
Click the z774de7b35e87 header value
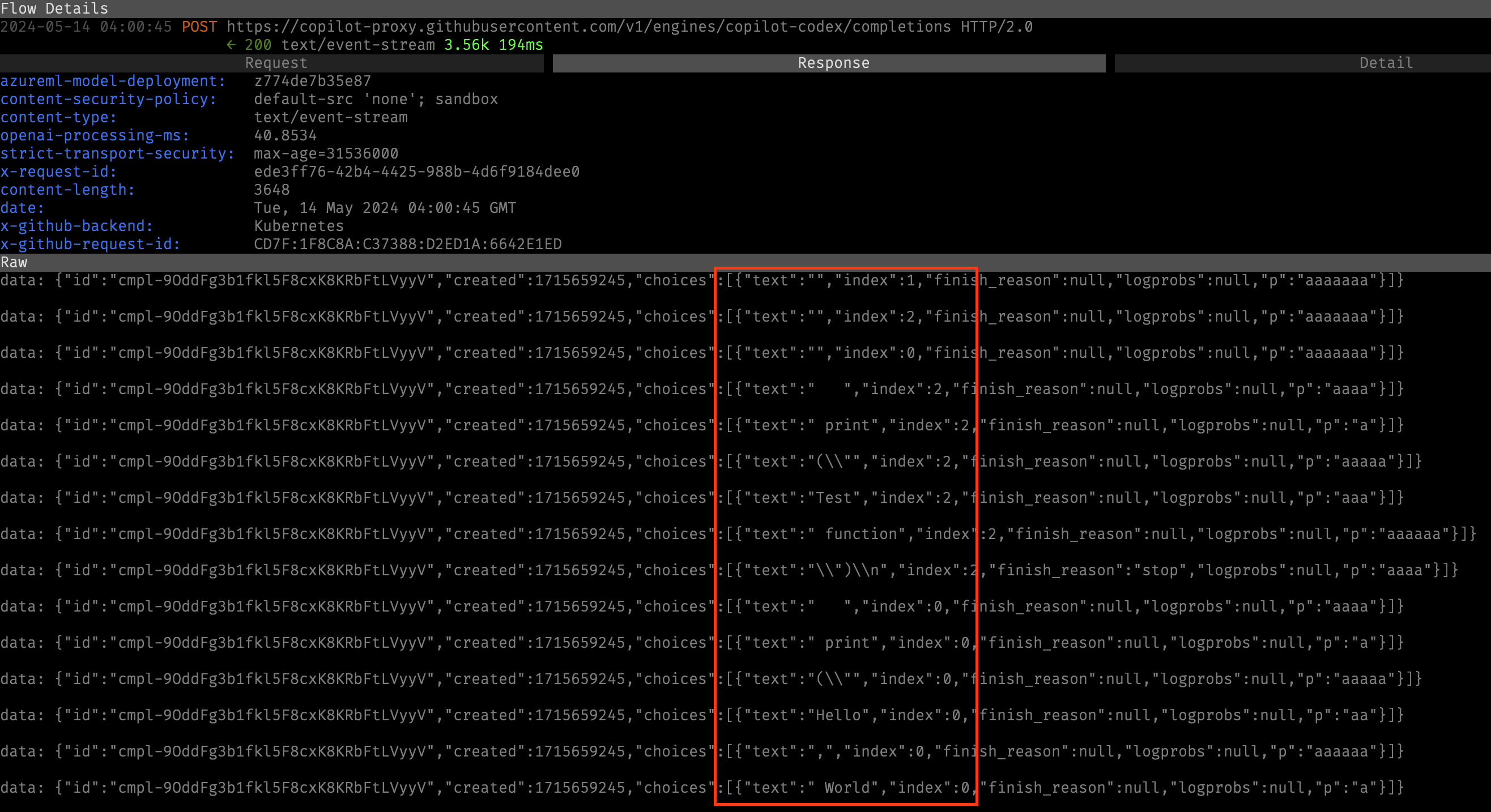coord(313,81)
